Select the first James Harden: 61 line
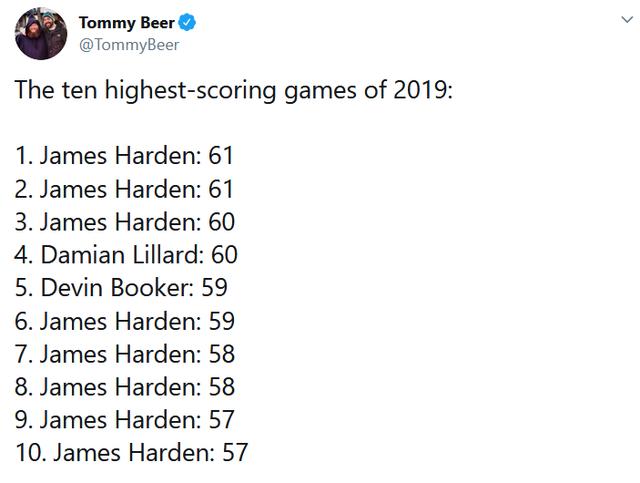Screen dimensions: 640x483 pyautogui.click(x=124, y=156)
